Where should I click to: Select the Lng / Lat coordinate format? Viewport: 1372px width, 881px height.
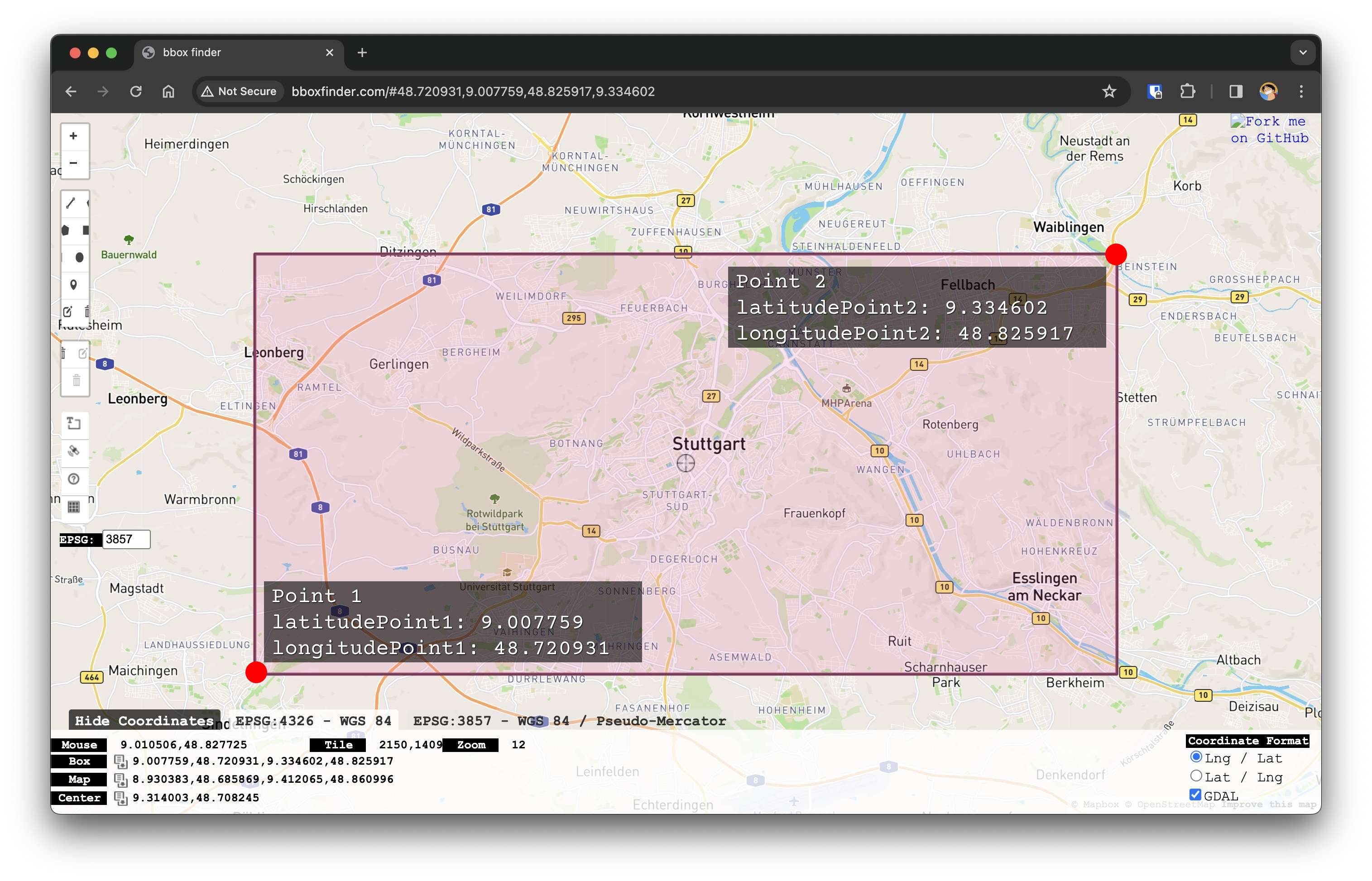[1195, 757]
